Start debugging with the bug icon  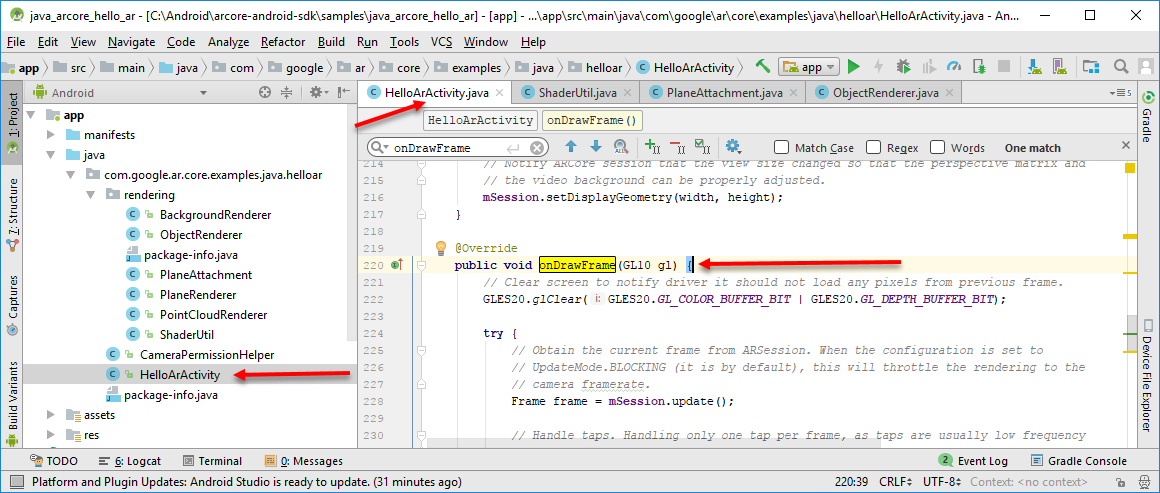(903, 67)
